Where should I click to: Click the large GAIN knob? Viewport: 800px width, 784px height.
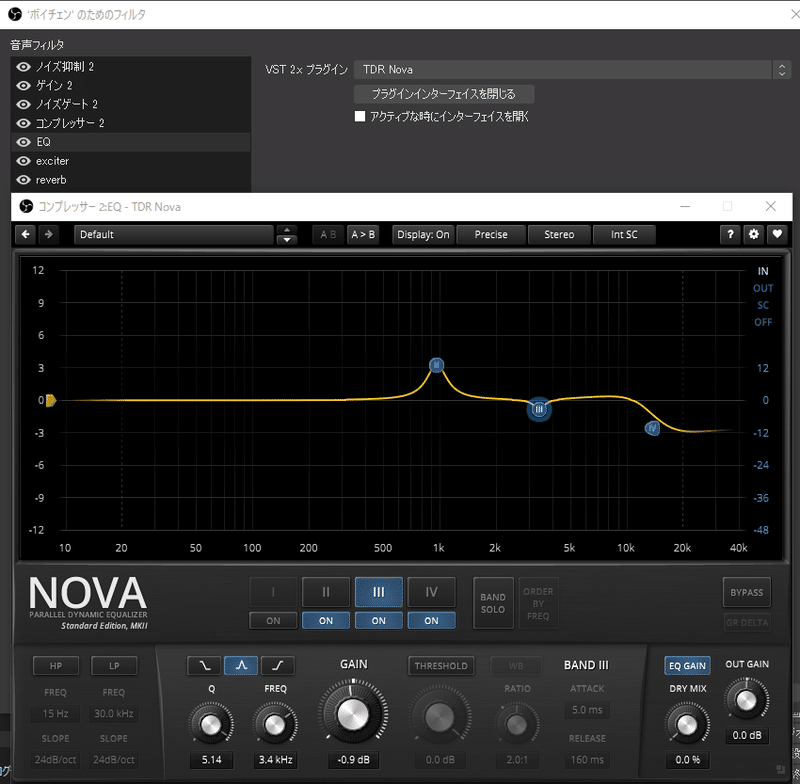click(353, 712)
